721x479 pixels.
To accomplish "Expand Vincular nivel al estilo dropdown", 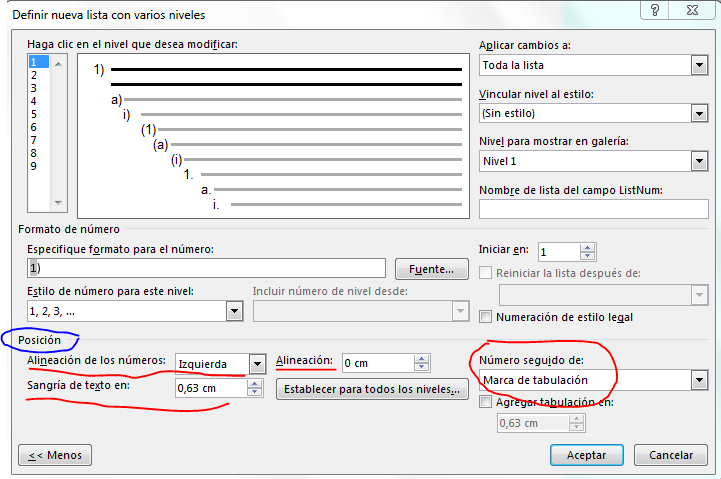I will tap(699, 113).
